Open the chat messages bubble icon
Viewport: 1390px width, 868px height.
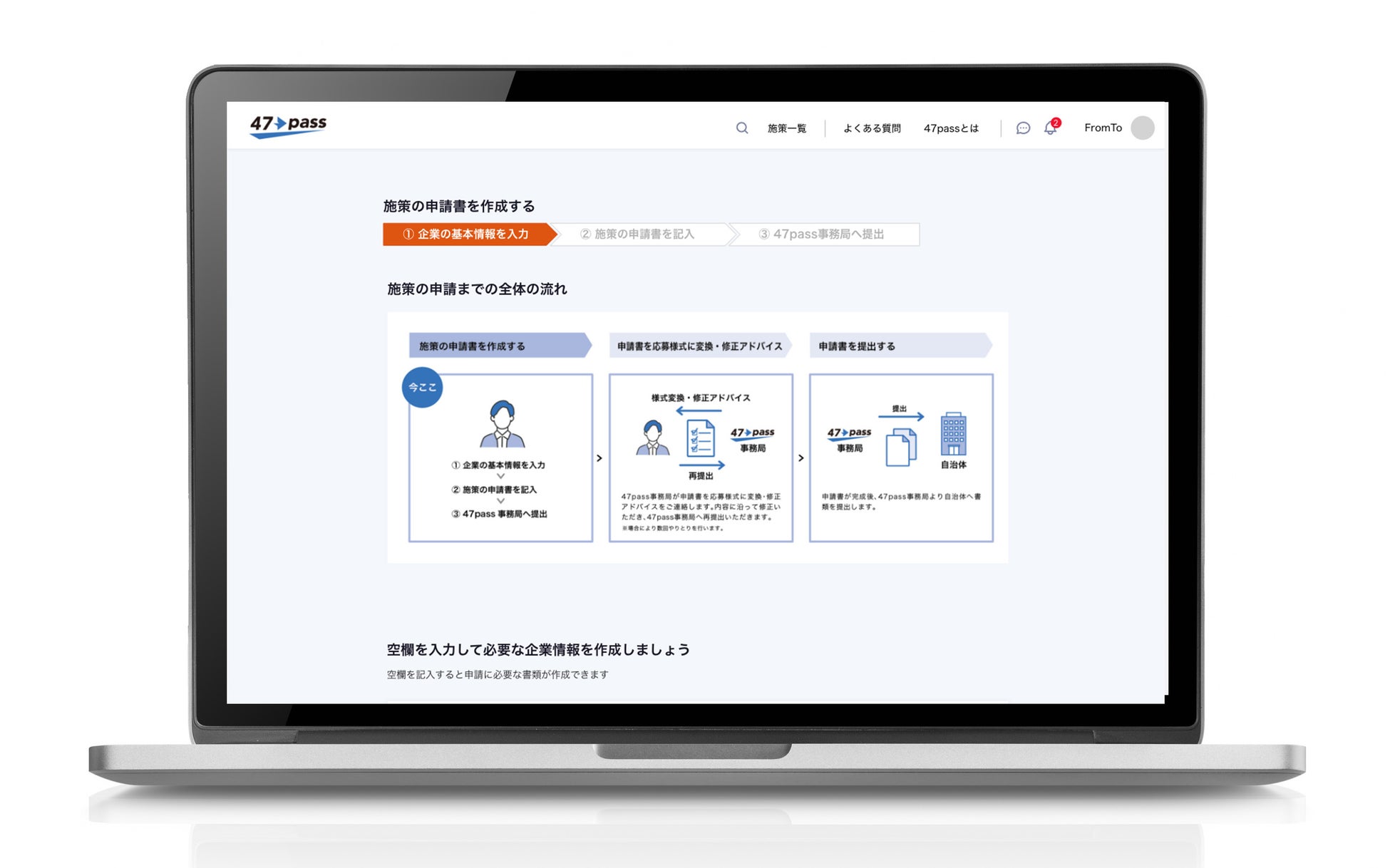pyautogui.click(x=1023, y=128)
